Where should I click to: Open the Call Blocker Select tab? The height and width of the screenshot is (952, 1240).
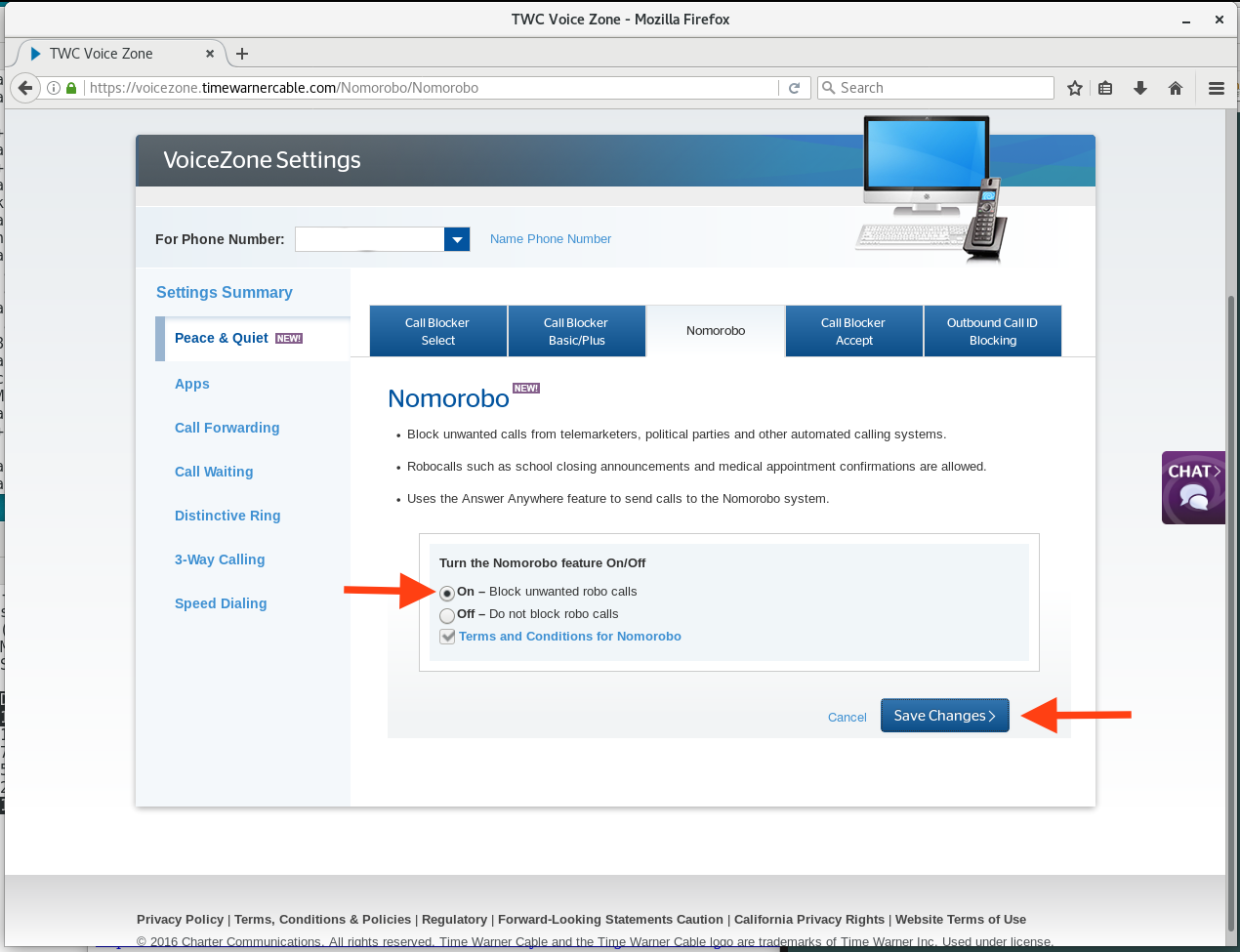(438, 331)
